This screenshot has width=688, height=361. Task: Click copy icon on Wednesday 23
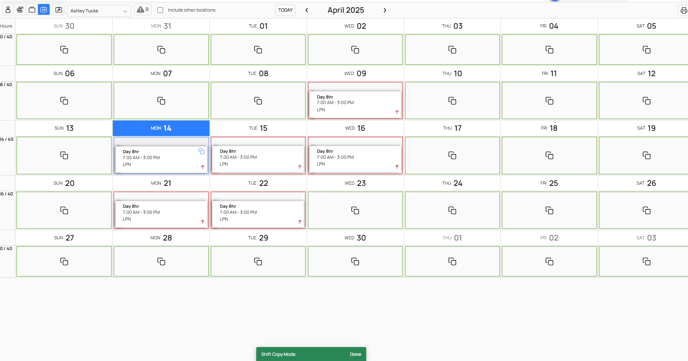click(355, 211)
